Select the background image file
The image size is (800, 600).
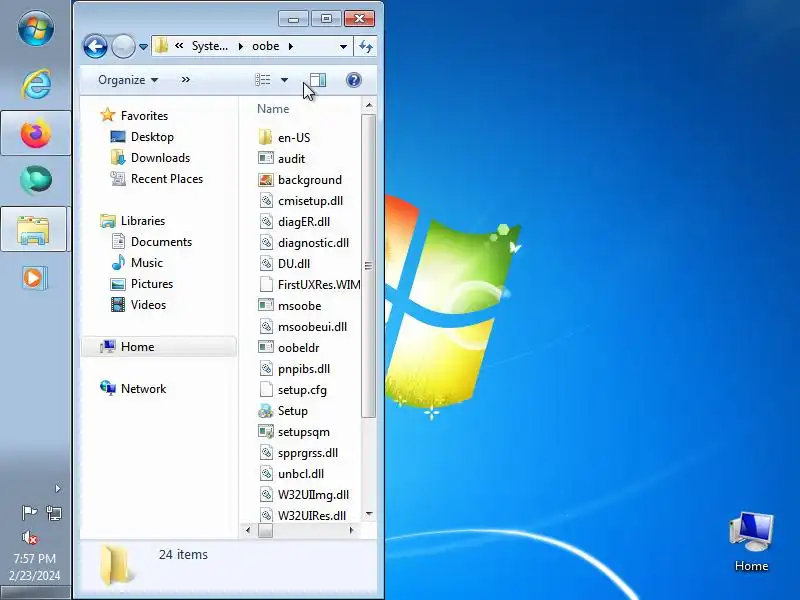310,180
